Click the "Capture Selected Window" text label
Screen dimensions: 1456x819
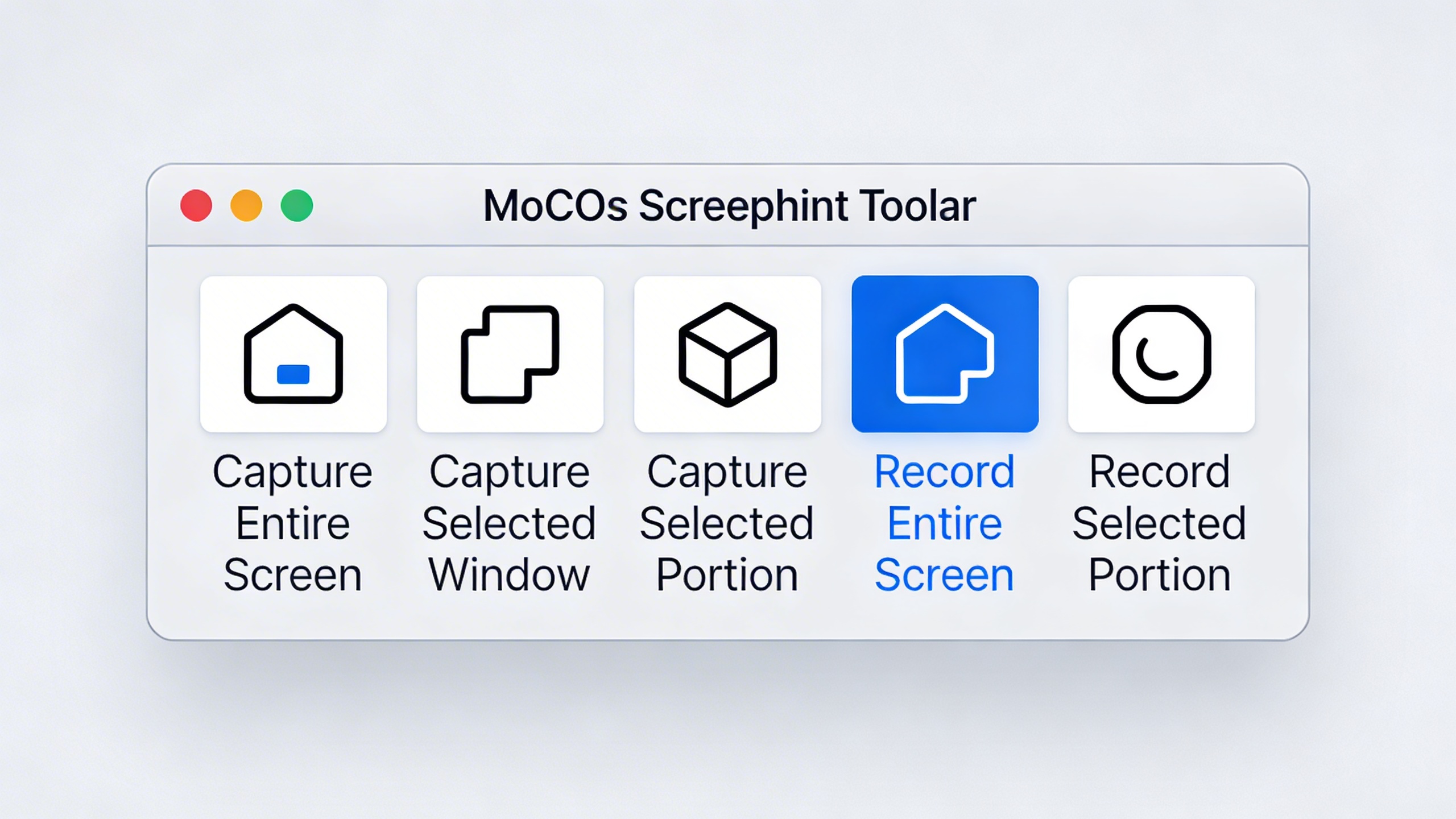pos(510,523)
